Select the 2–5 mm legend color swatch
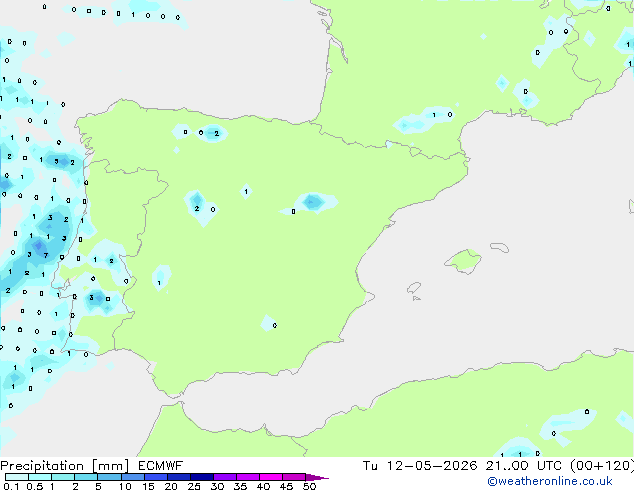 (86, 477)
